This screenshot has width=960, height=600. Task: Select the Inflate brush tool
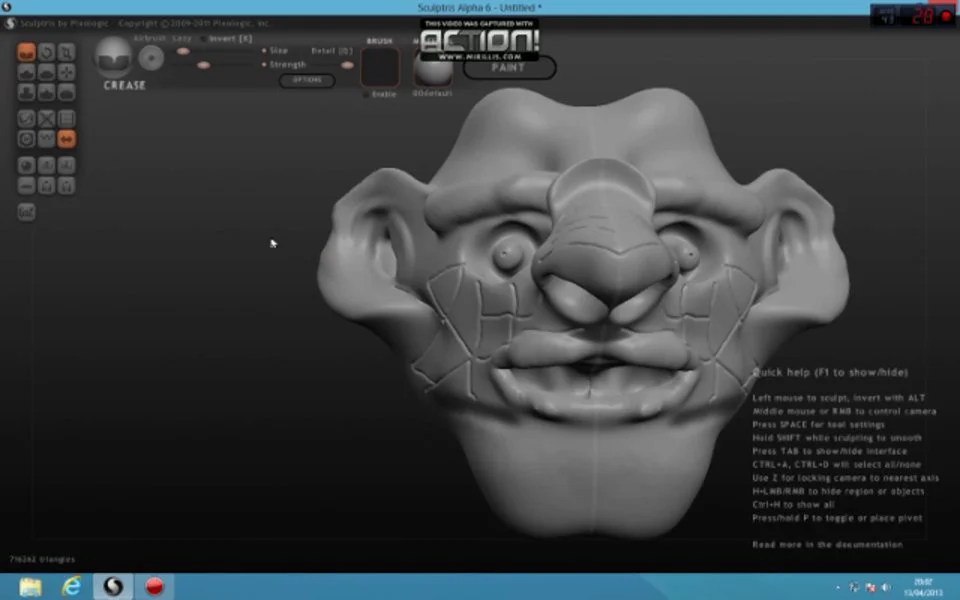point(26,92)
